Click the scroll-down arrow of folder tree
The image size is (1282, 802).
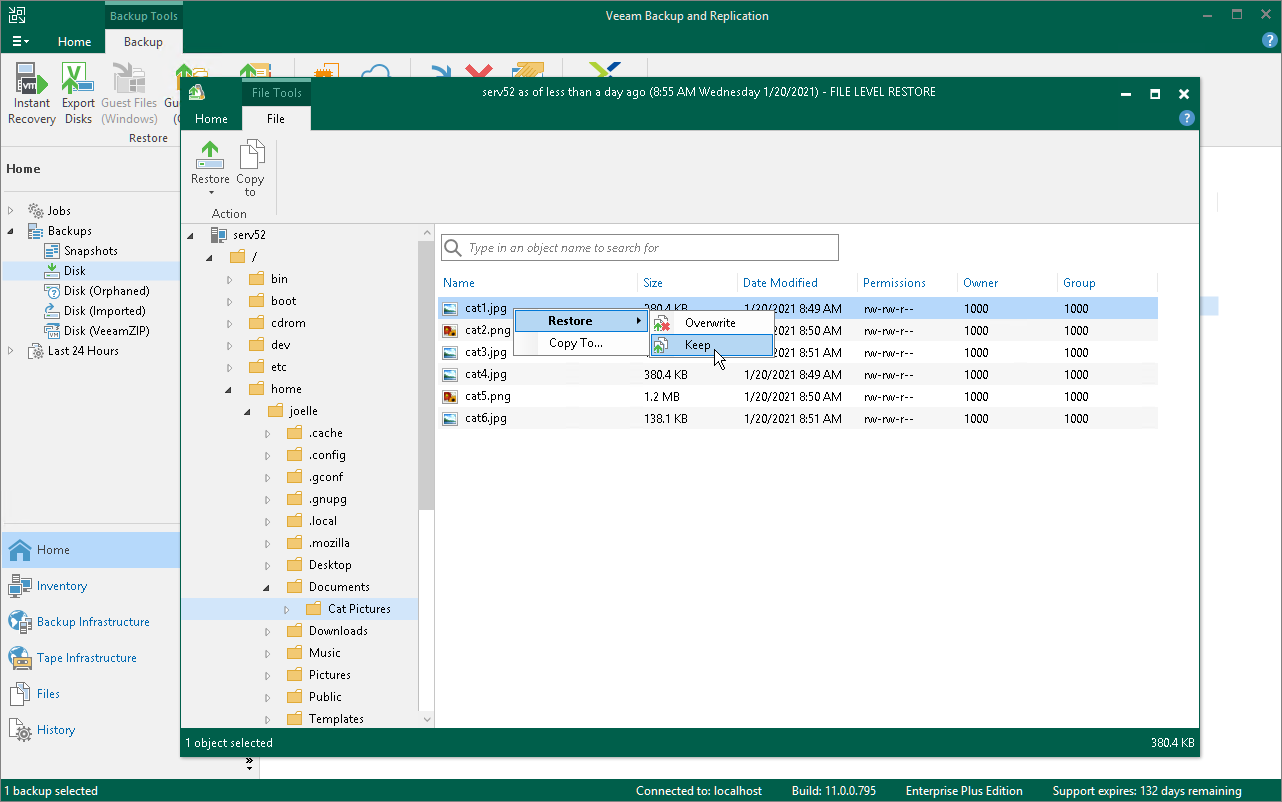(427, 719)
